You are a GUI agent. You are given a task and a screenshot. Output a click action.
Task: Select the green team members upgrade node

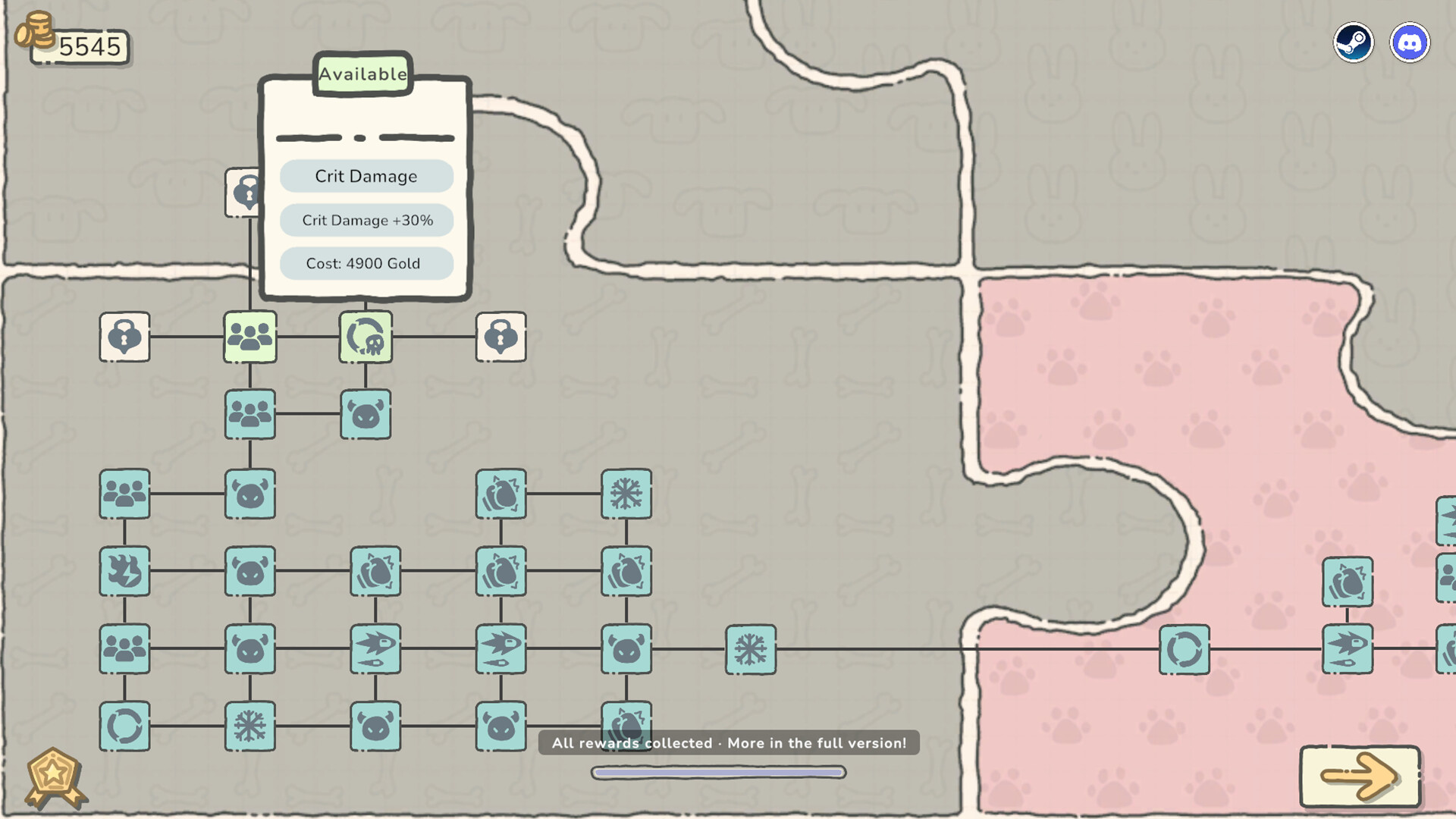pos(250,337)
